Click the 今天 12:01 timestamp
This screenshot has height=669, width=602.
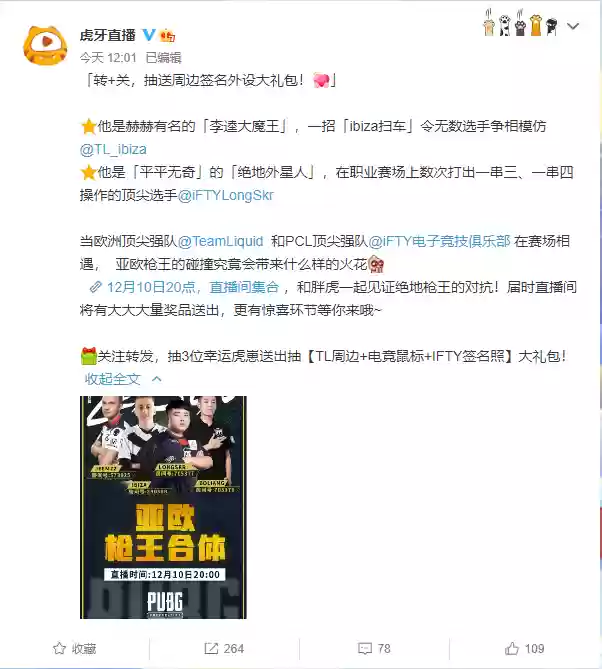pyautogui.click(x=108, y=58)
